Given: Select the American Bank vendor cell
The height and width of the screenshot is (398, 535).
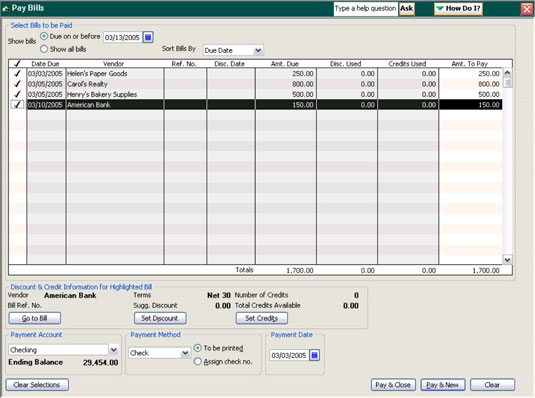Looking at the screenshot, I should click(115, 104).
